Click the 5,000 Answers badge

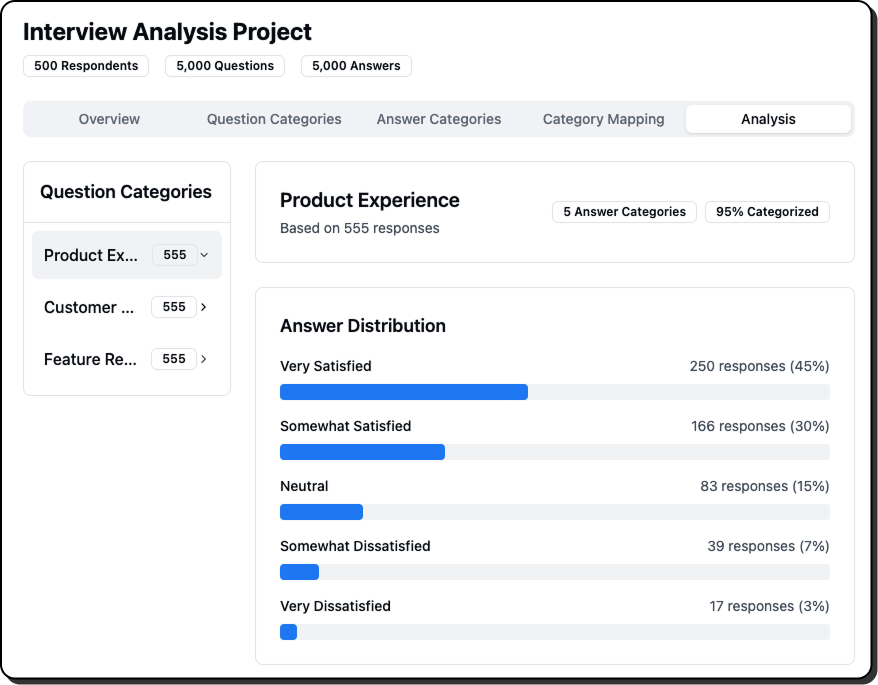pos(356,66)
